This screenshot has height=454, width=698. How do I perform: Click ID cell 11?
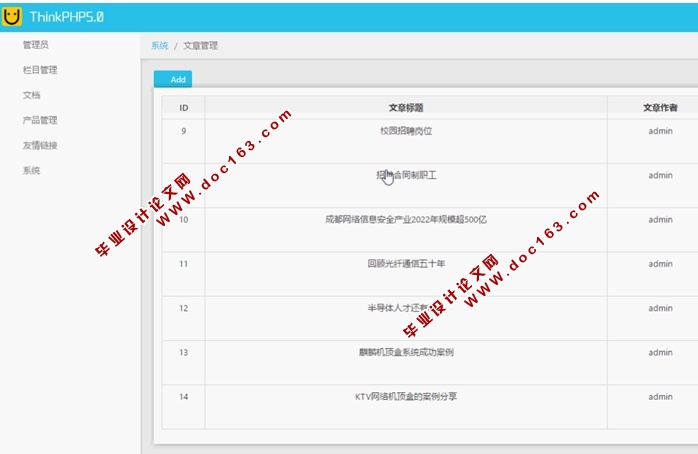coord(183,263)
